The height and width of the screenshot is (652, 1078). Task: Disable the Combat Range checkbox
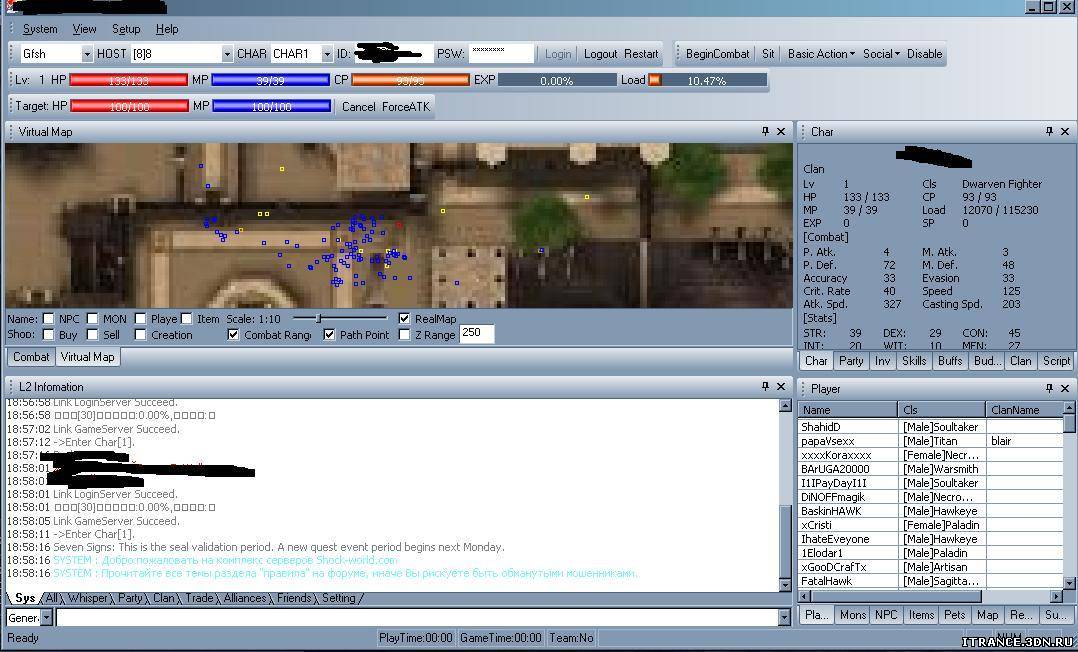click(x=234, y=335)
